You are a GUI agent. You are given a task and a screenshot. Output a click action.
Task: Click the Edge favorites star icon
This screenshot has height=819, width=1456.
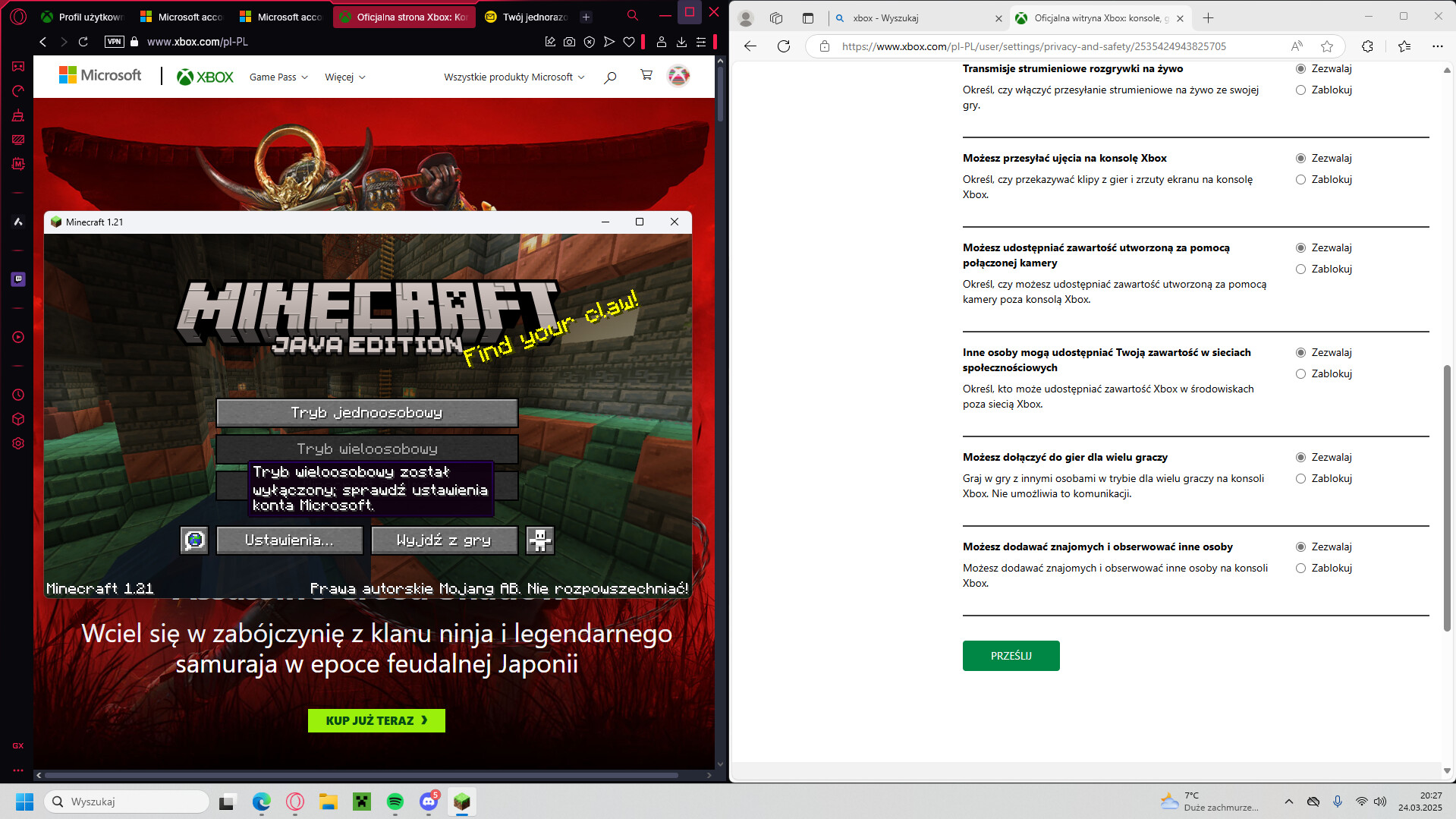(x=1326, y=46)
